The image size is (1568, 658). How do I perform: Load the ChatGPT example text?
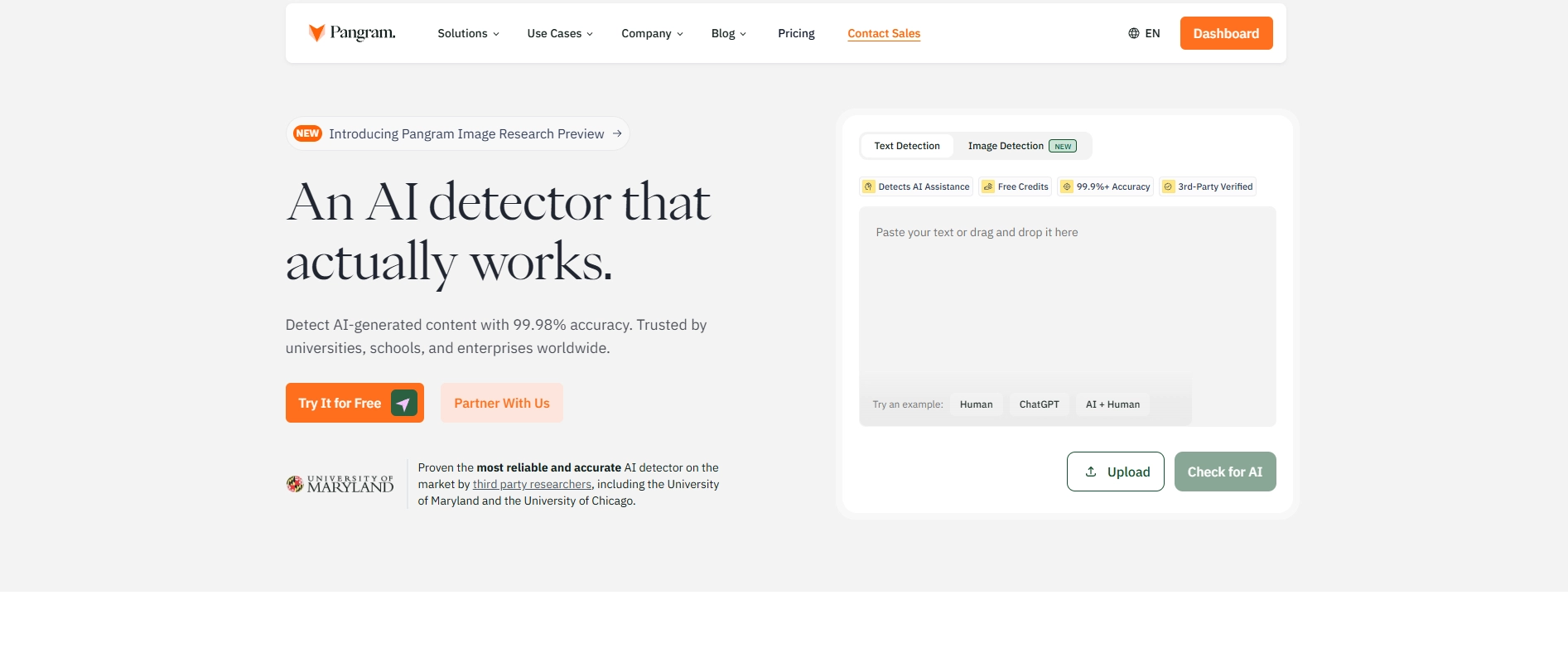1039,404
